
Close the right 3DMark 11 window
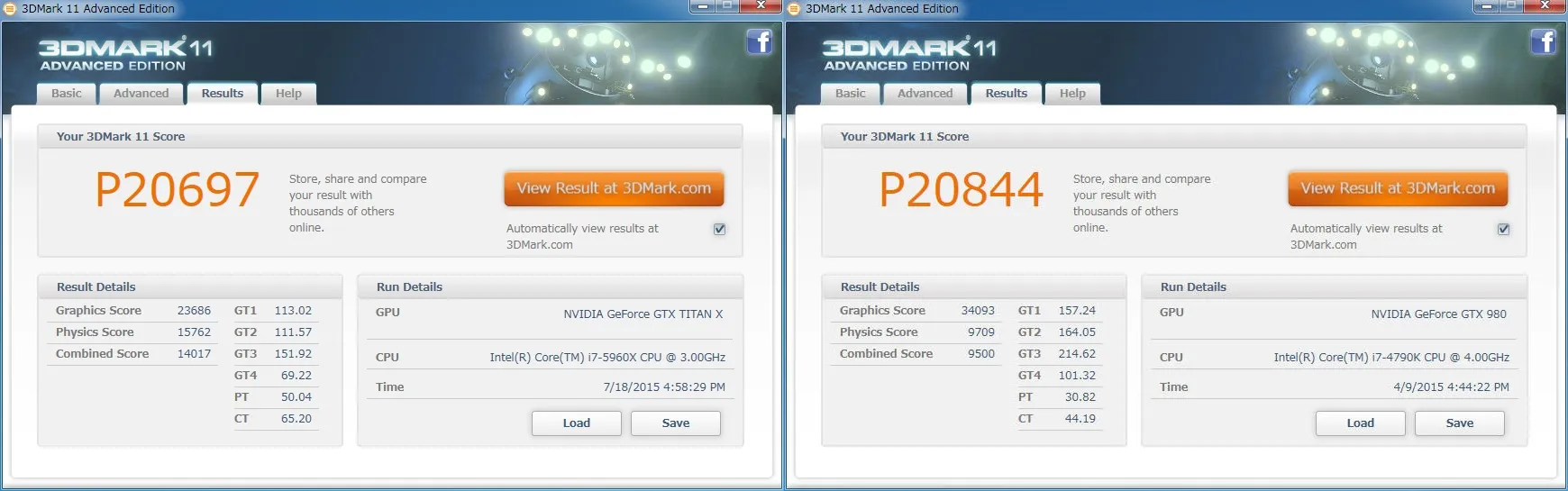[1545, 5]
